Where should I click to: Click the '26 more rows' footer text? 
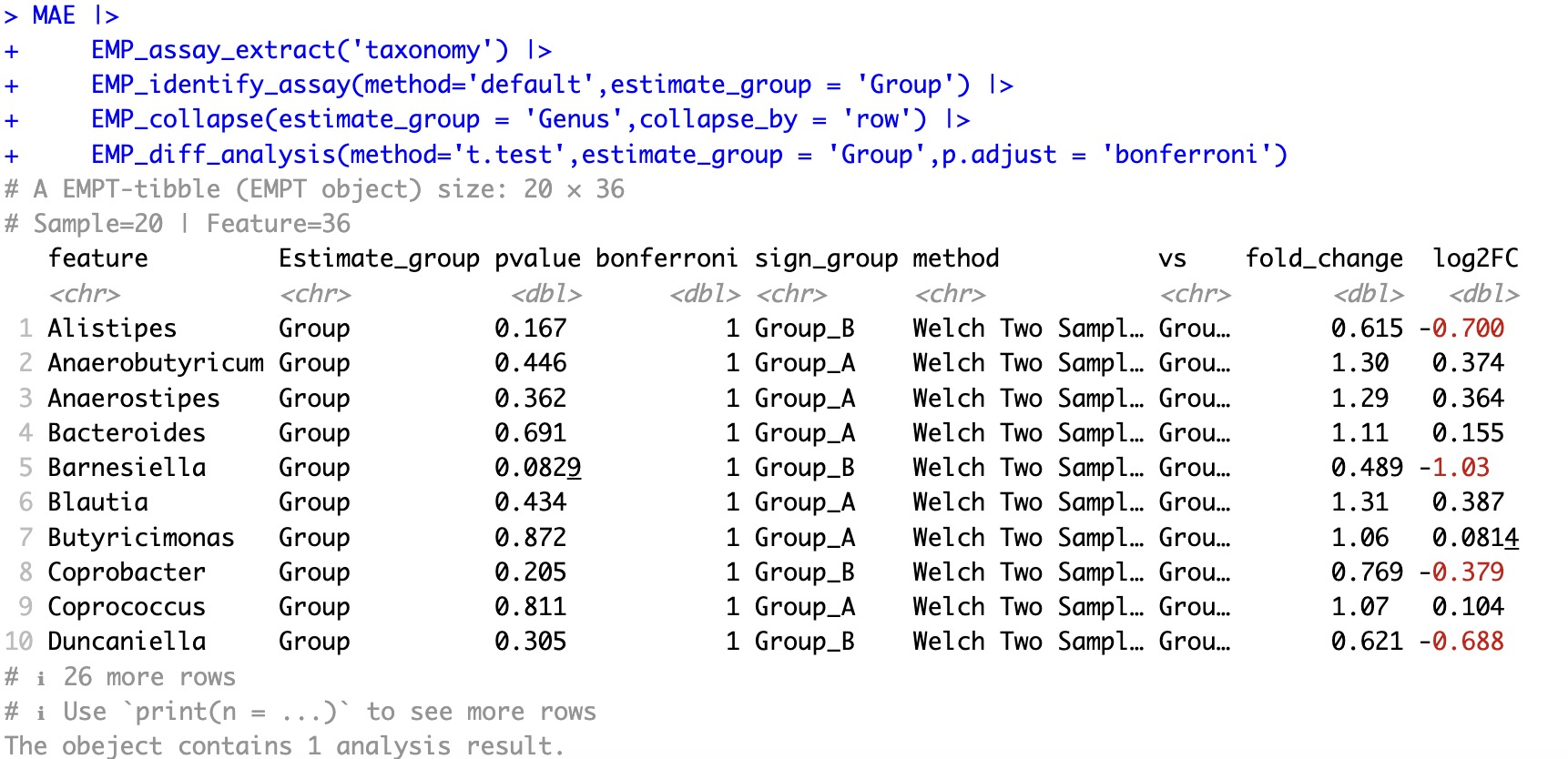tap(149, 677)
